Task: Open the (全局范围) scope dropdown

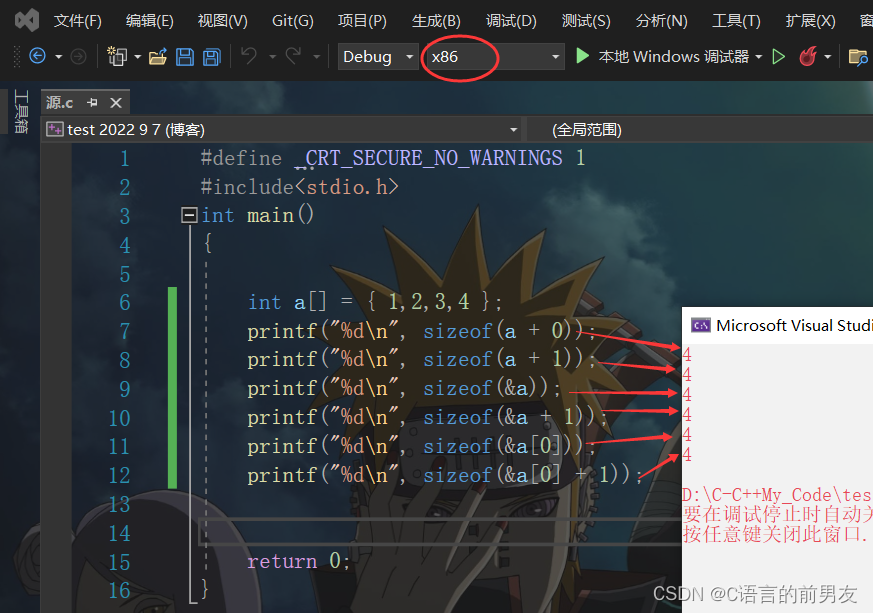Action: click(699, 130)
